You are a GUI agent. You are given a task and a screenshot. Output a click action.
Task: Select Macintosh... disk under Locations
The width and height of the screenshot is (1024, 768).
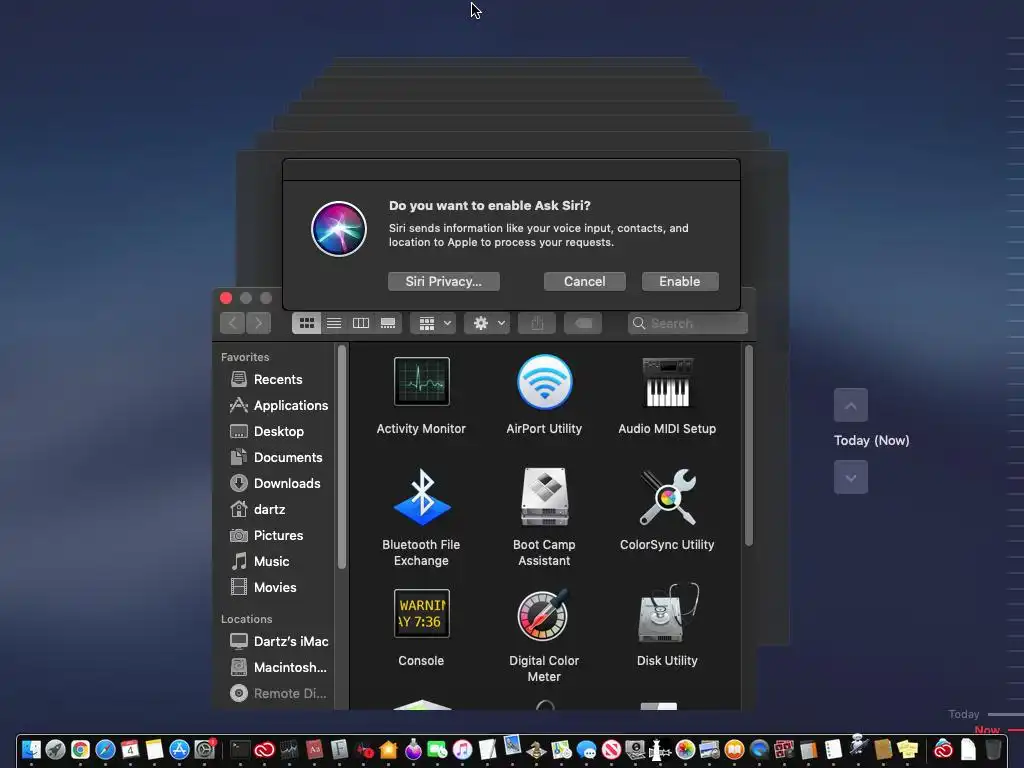(278, 667)
